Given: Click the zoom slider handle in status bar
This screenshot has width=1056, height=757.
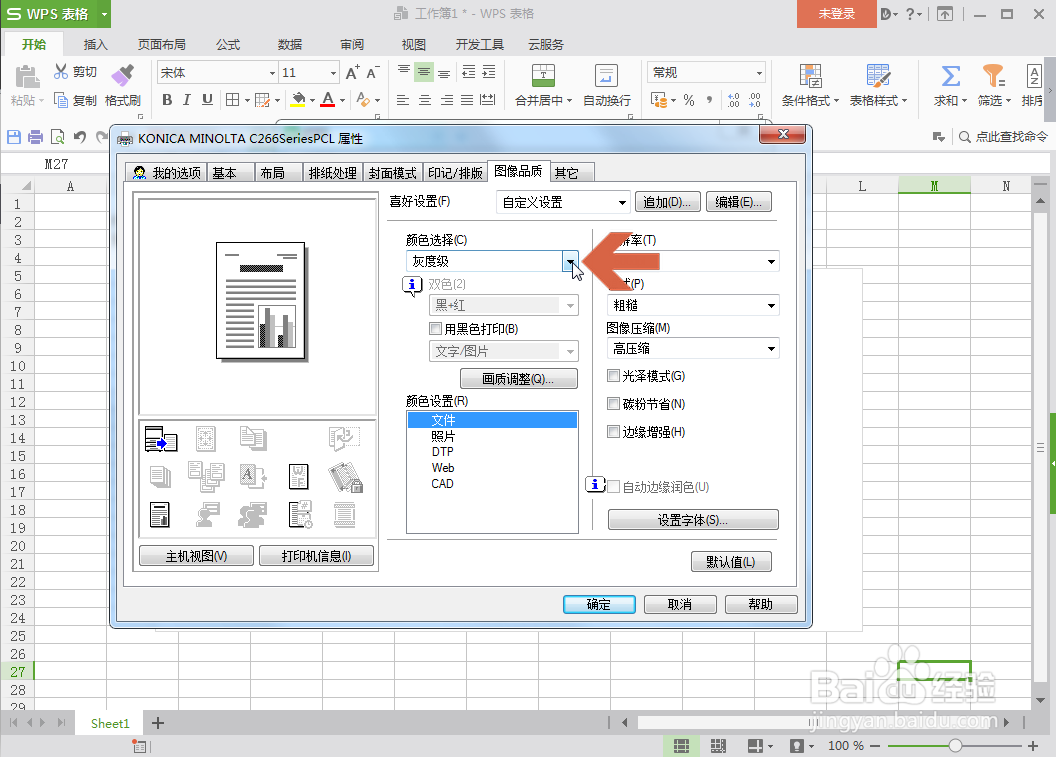Looking at the screenshot, I should tap(955, 746).
